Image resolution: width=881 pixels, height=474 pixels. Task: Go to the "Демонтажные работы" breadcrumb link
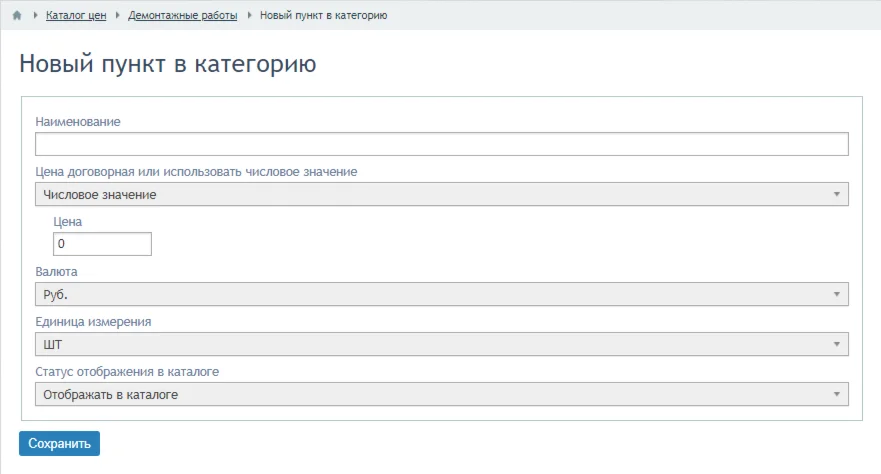183,15
